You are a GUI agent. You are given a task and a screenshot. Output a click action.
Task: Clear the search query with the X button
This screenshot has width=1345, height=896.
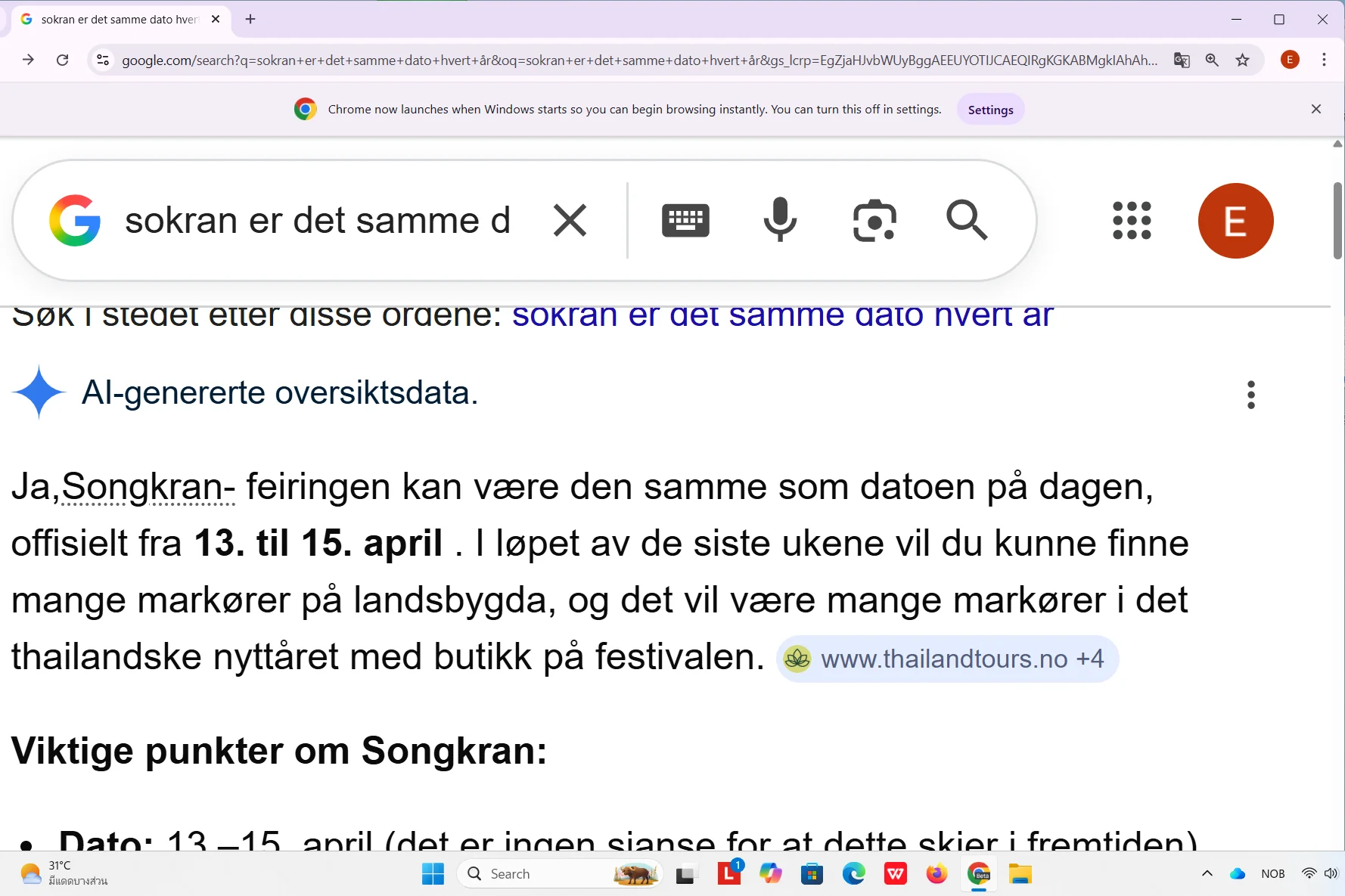point(570,220)
